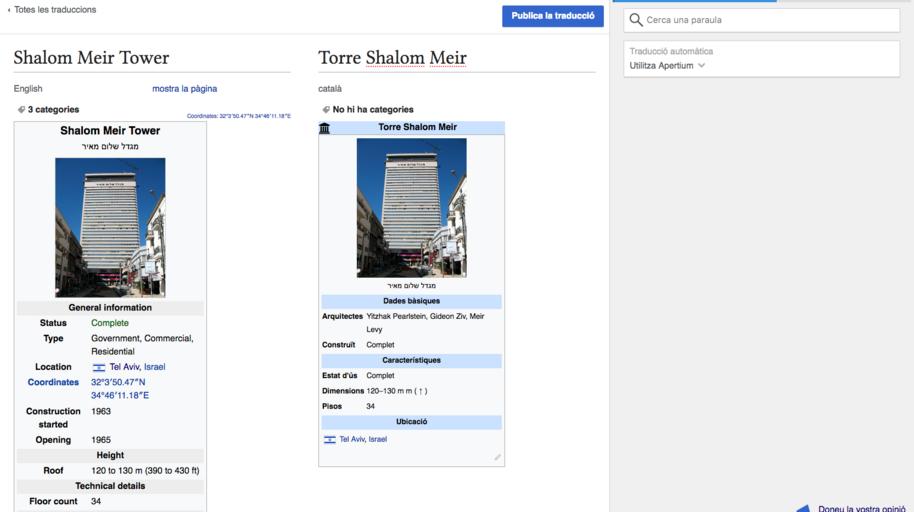Click the mostra la pàgina link
This screenshot has height=512, width=914.
tap(184, 89)
